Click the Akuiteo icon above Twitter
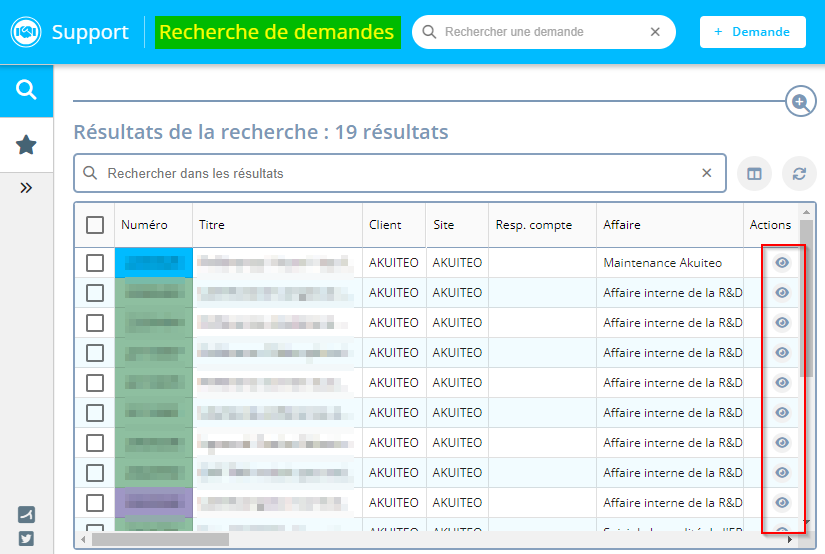 pos(26,515)
